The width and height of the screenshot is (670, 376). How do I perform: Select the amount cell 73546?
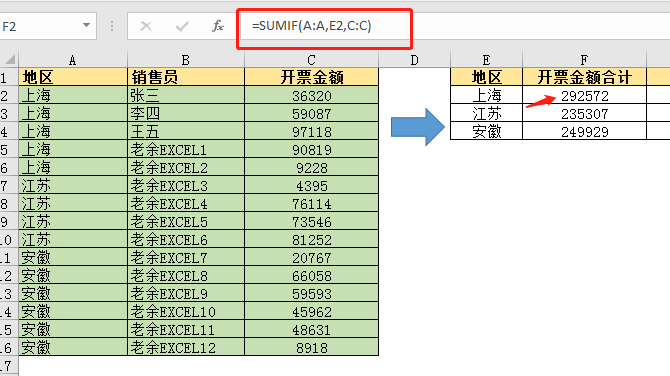pos(311,221)
